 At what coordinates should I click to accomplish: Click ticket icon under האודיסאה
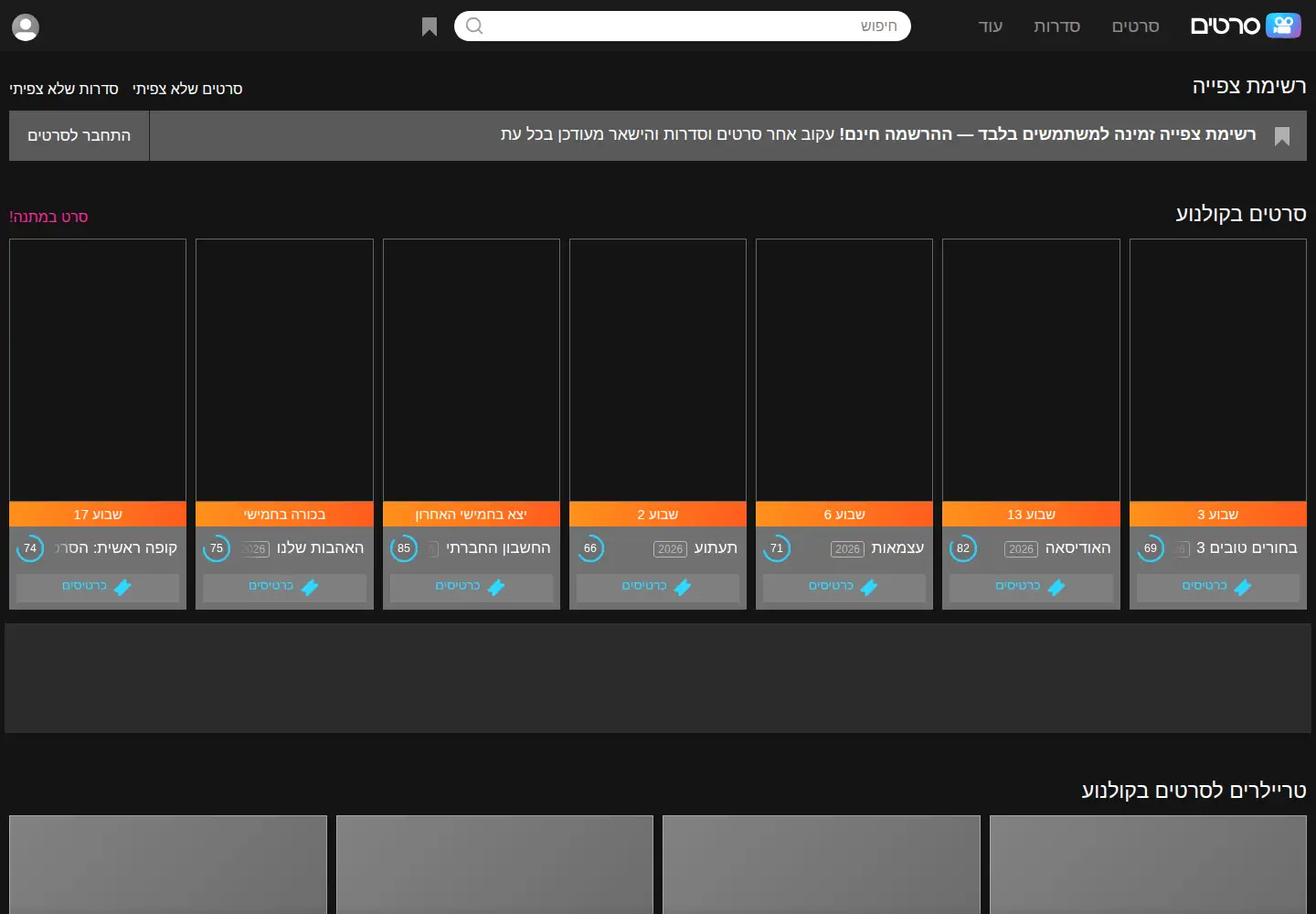(1056, 587)
